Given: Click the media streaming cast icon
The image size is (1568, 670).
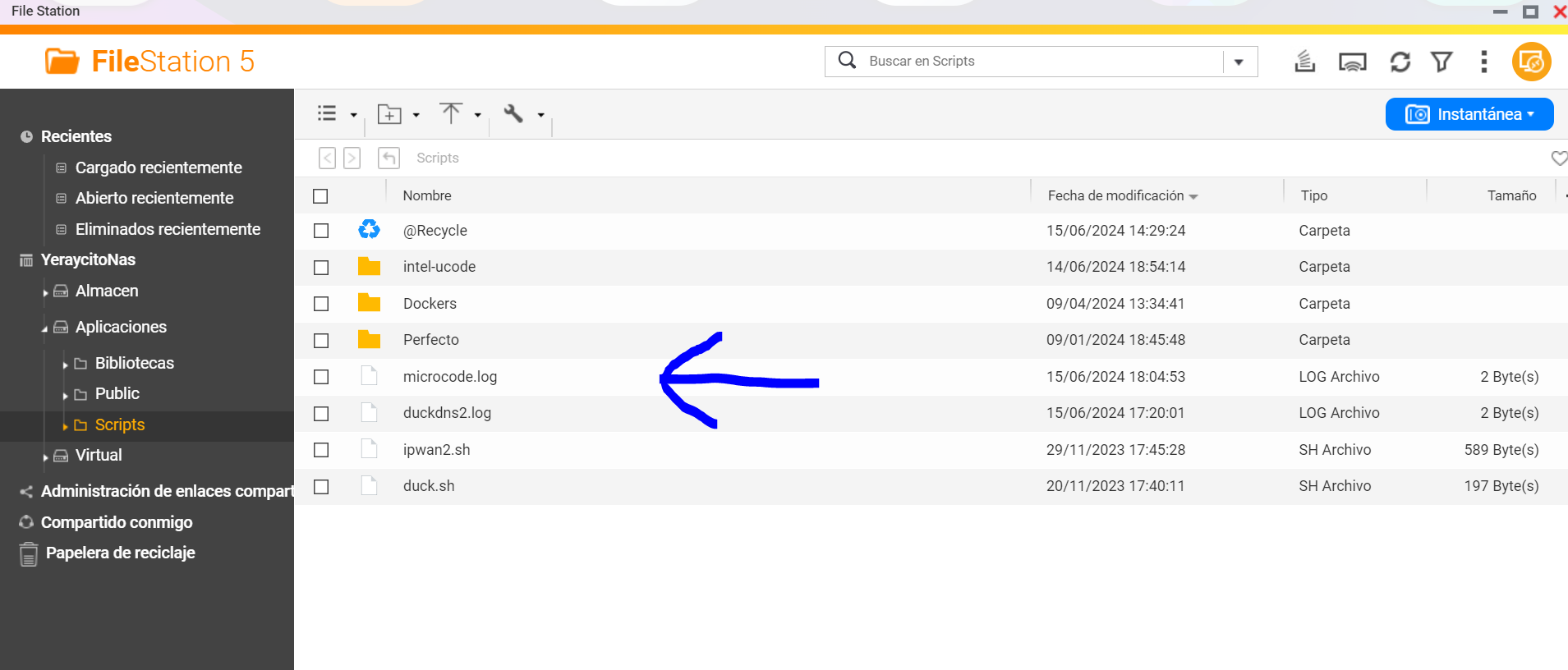Looking at the screenshot, I should [x=1352, y=62].
